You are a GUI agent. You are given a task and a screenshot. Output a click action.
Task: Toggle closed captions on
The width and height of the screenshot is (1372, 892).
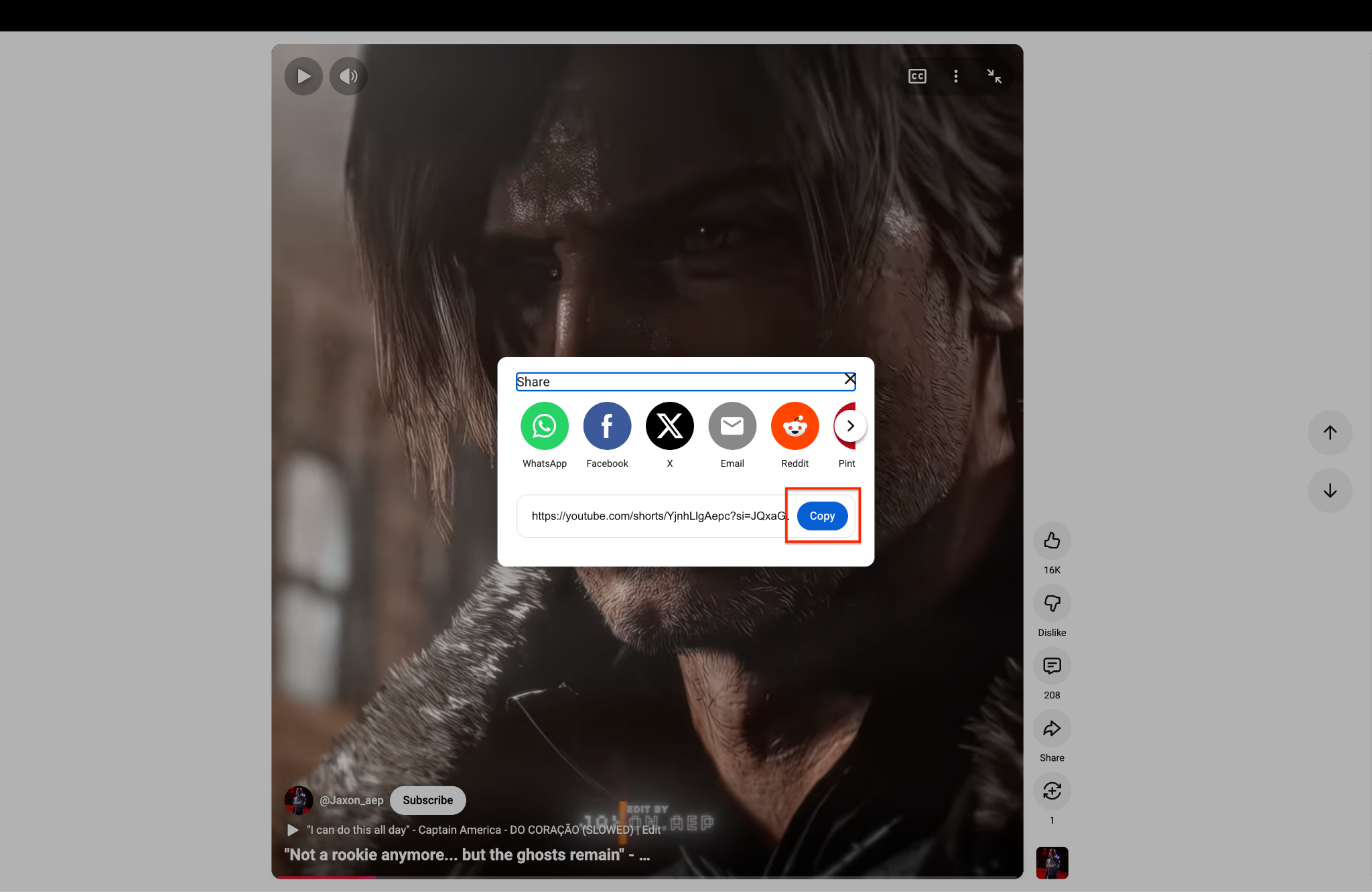pos(916,76)
